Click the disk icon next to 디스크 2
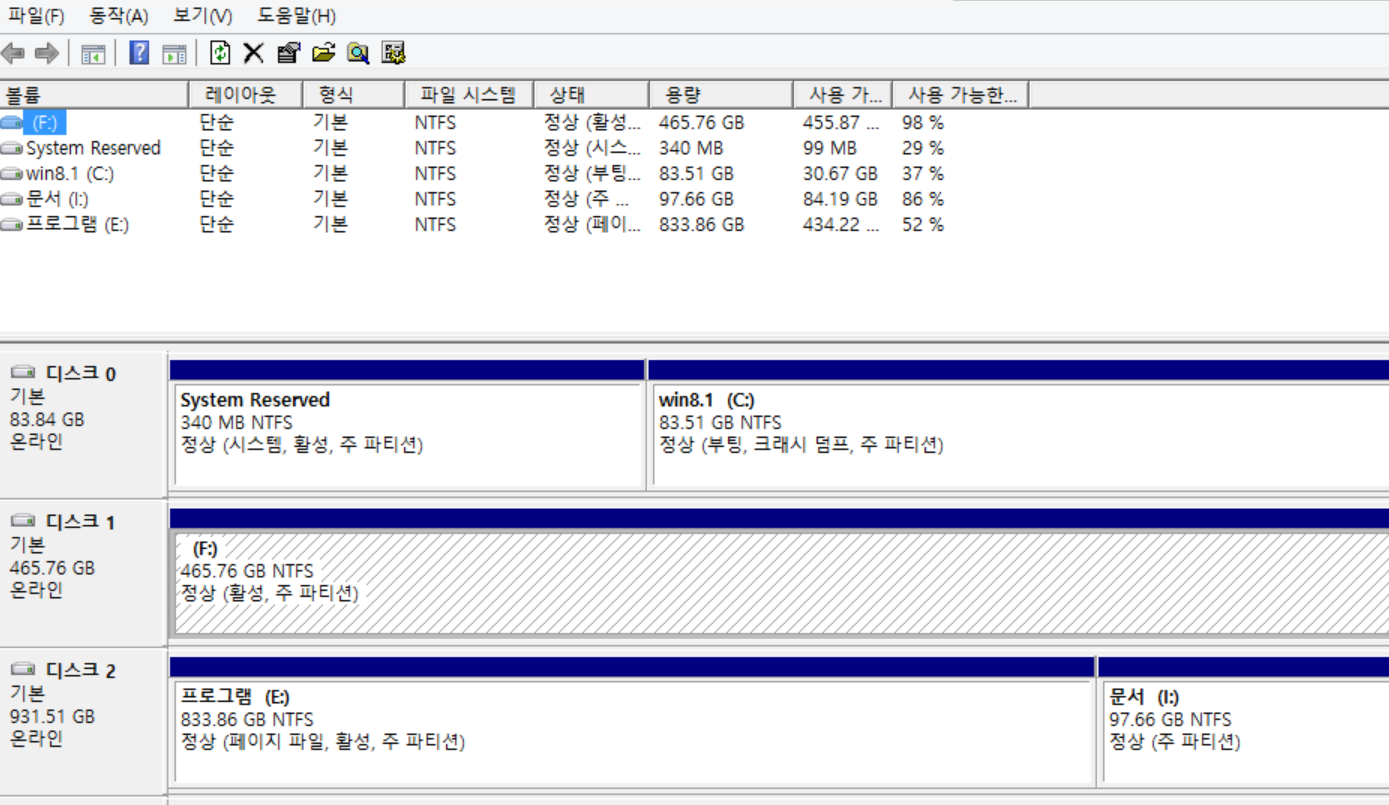 click(x=23, y=669)
